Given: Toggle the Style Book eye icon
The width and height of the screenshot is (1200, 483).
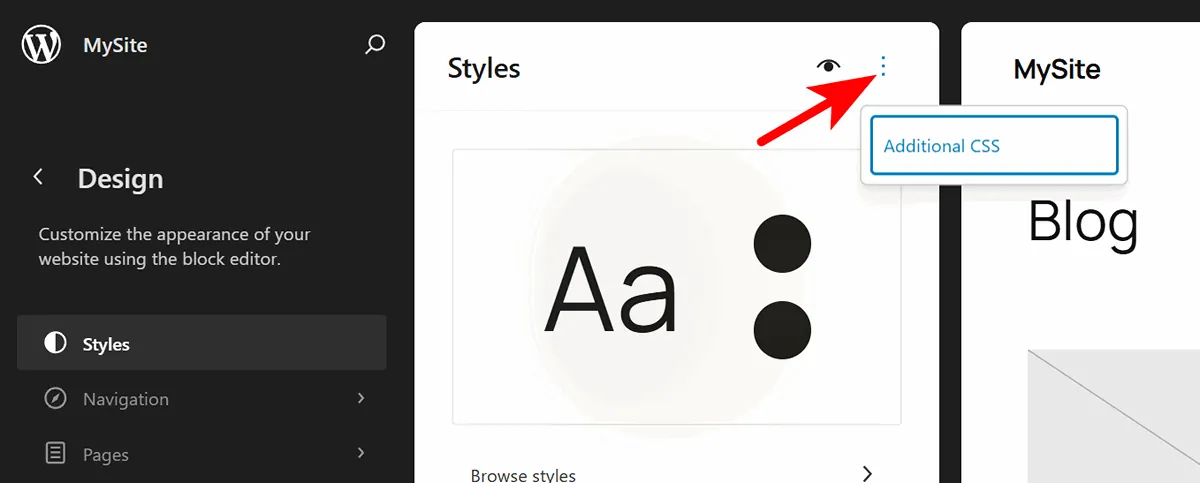Looking at the screenshot, I should tap(828, 67).
